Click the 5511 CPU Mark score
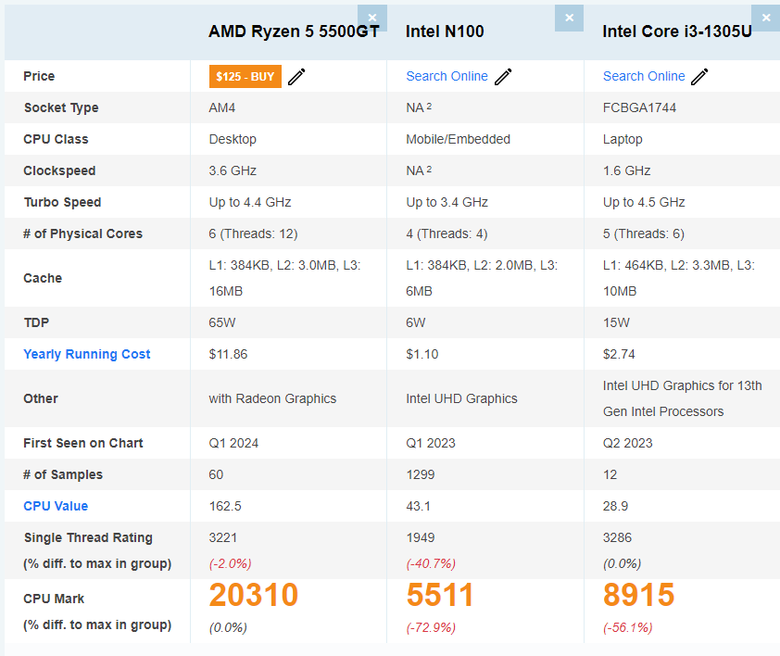The height and width of the screenshot is (656, 780). tap(440, 595)
